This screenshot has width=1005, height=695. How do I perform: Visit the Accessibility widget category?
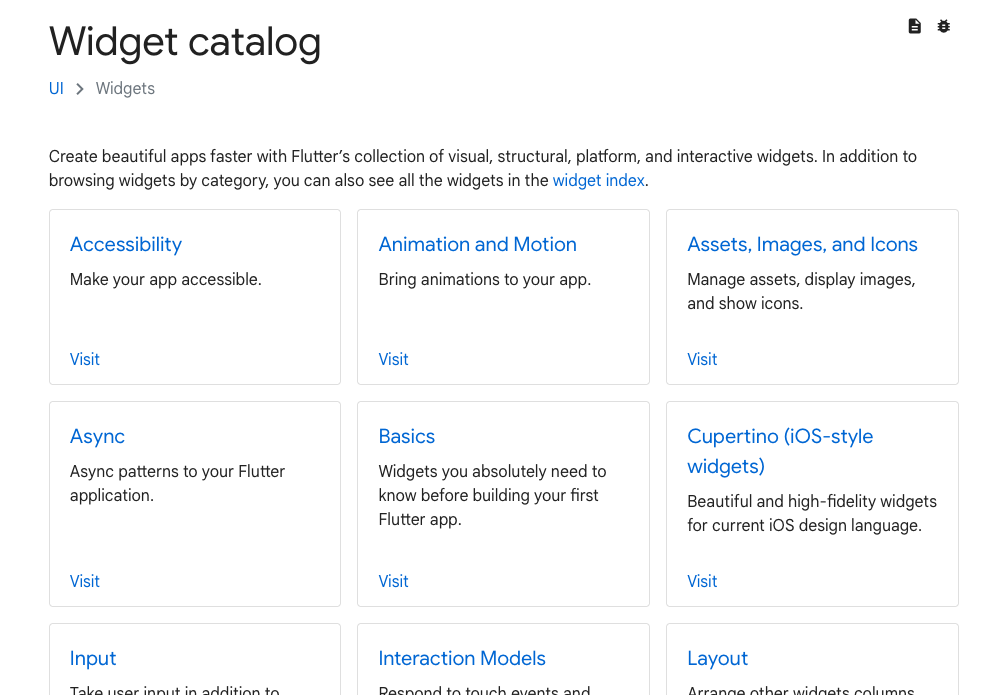(x=84, y=359)
